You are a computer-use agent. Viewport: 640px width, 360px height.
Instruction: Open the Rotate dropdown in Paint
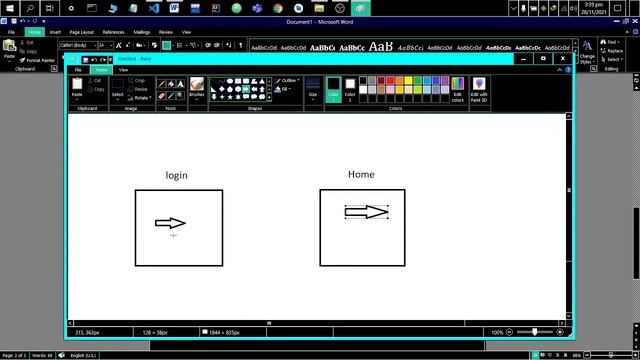(x=139, y=98)
